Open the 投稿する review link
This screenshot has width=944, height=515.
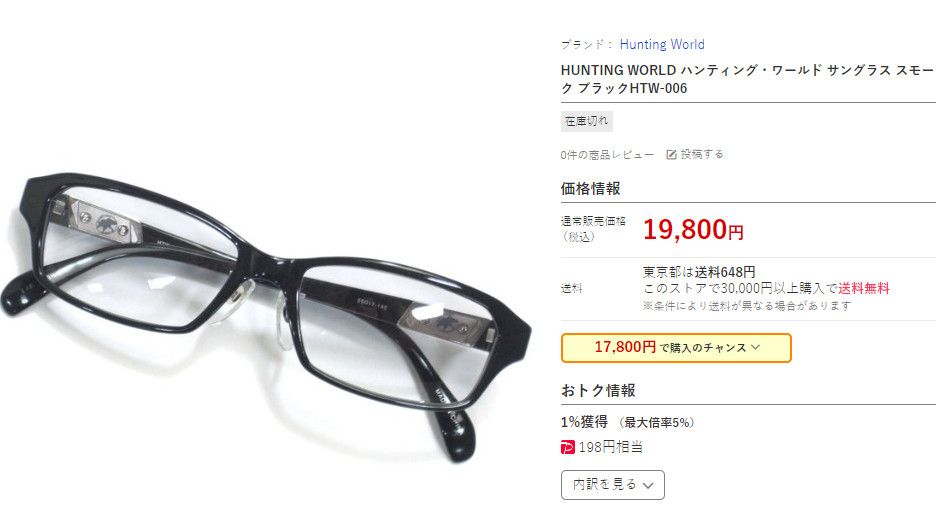click(701, 155)
